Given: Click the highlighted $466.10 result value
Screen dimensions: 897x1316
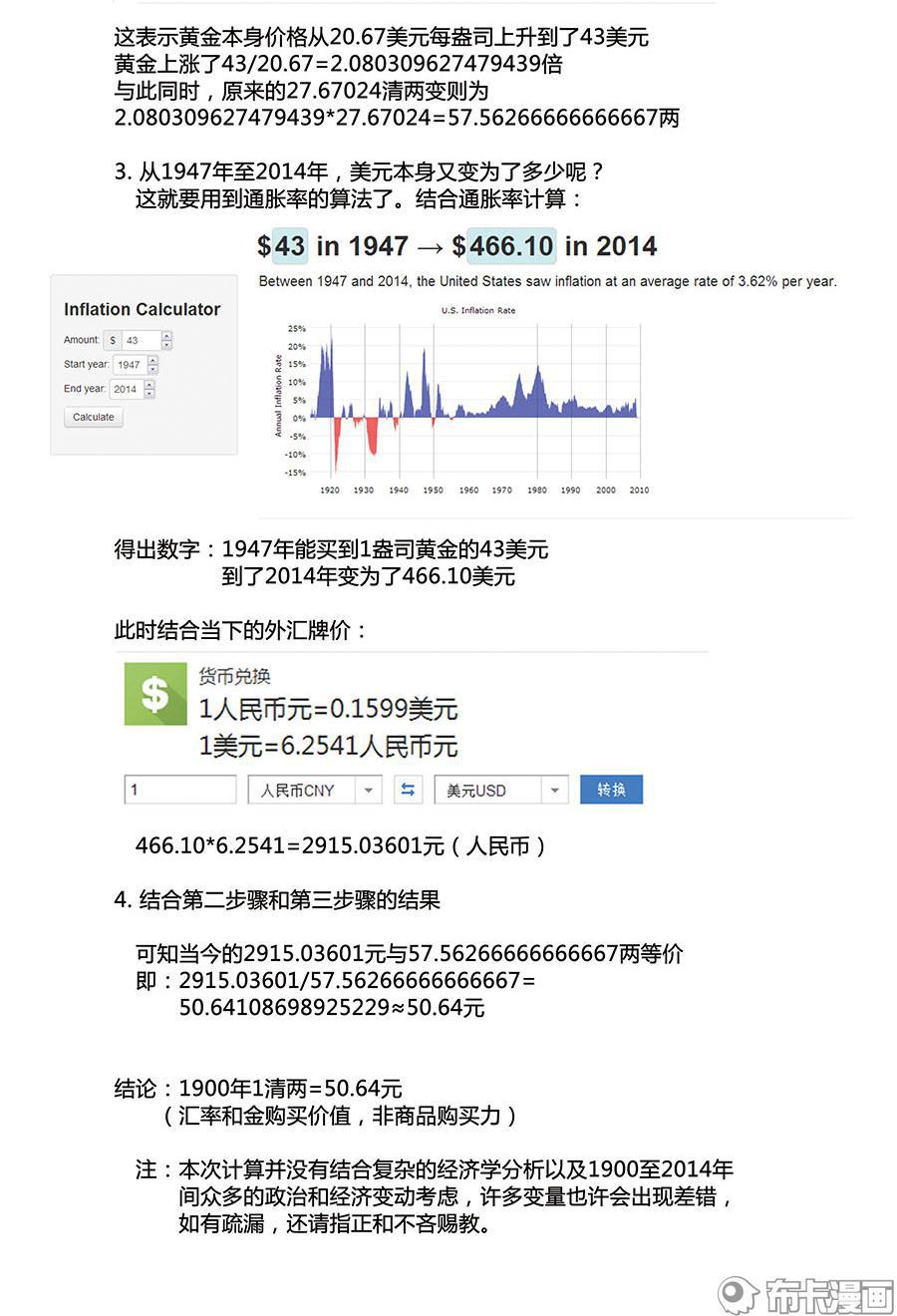Looking at the screenshot, I should pyautogui.click(x=510, y=245).
